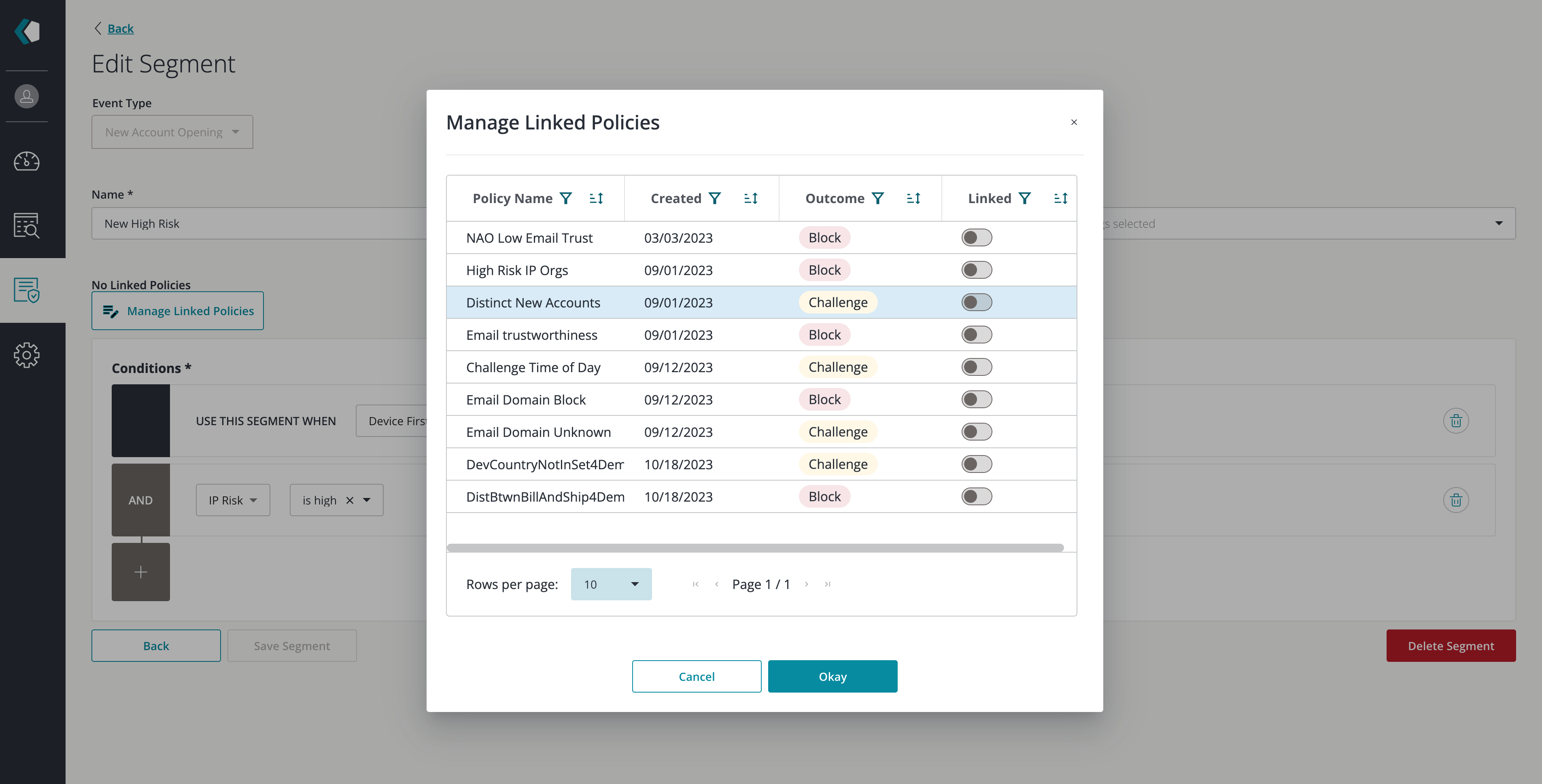
Task: Toggle Linked for DevCountryNotInSet4Dem
Action: click(976, 464)
